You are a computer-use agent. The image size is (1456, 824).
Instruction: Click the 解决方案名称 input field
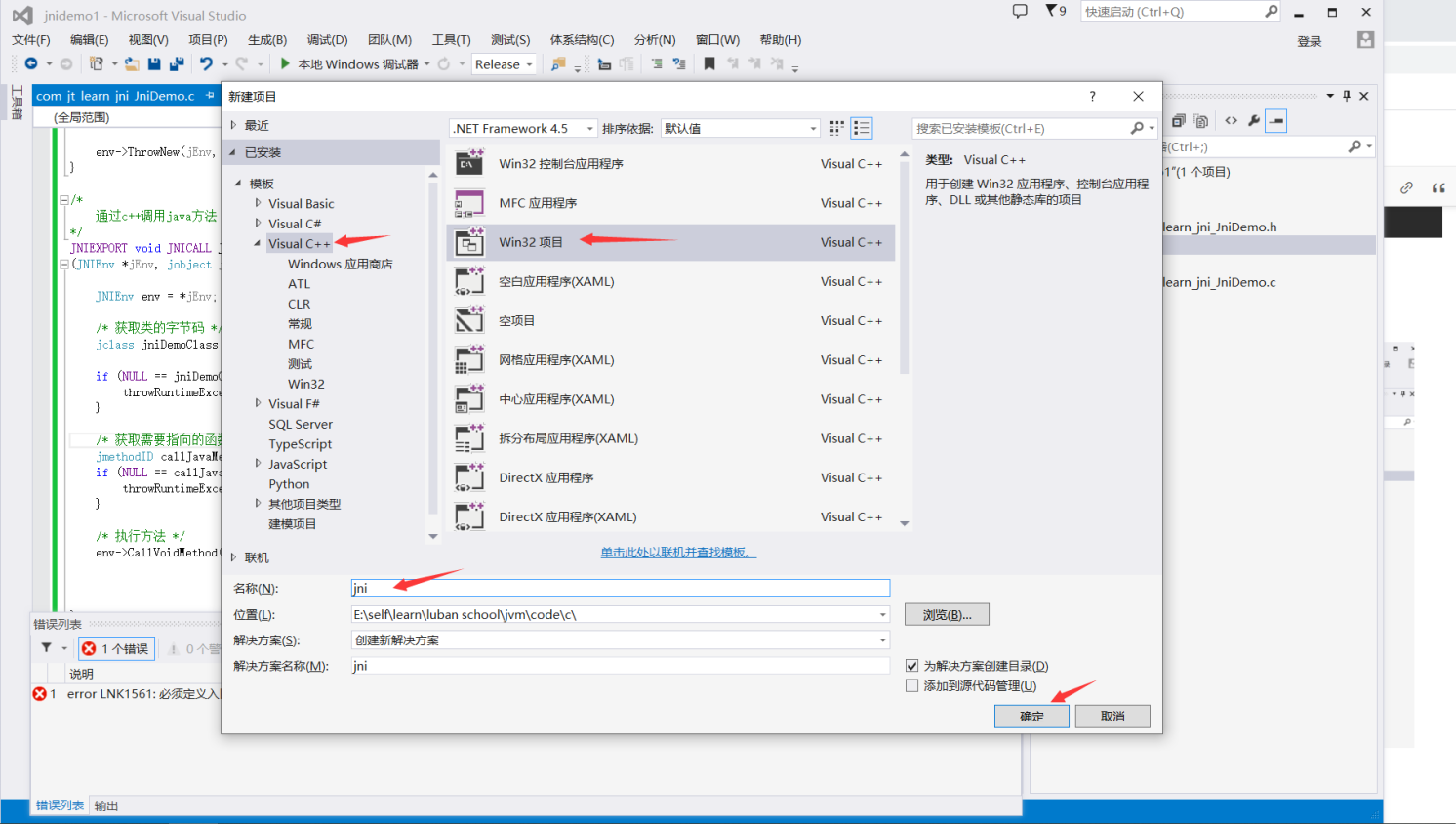pyautogui.click(x=621, y=666)
